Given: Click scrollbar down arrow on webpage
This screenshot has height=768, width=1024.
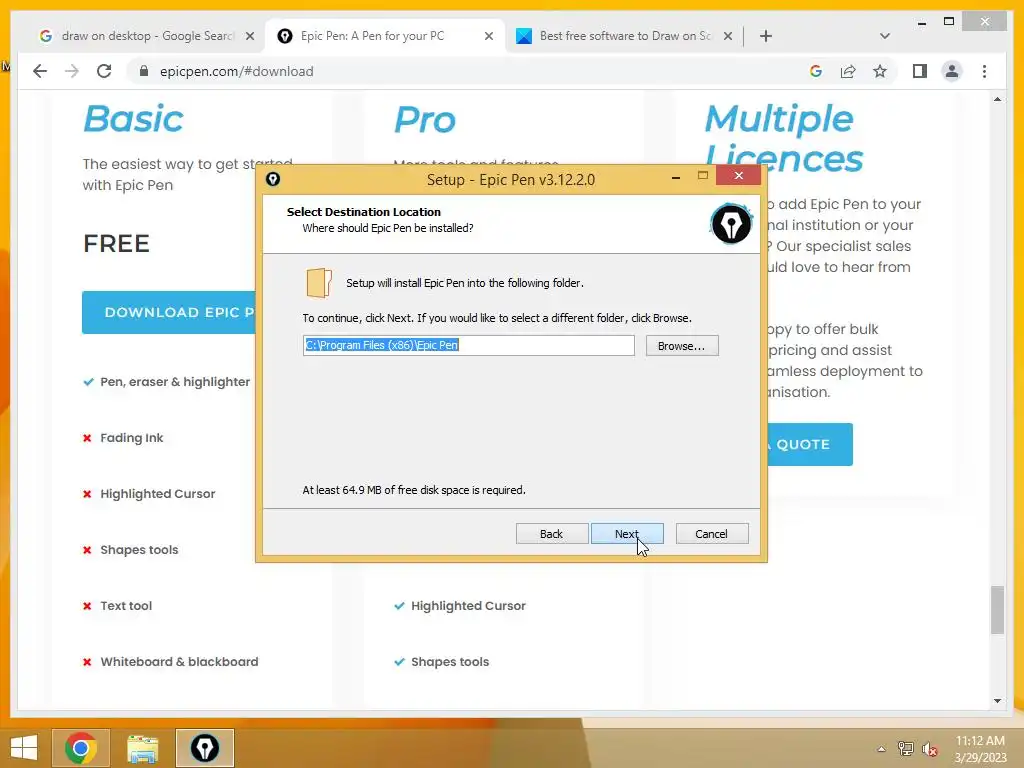Looking at the screenshot, I should point(997,701).
